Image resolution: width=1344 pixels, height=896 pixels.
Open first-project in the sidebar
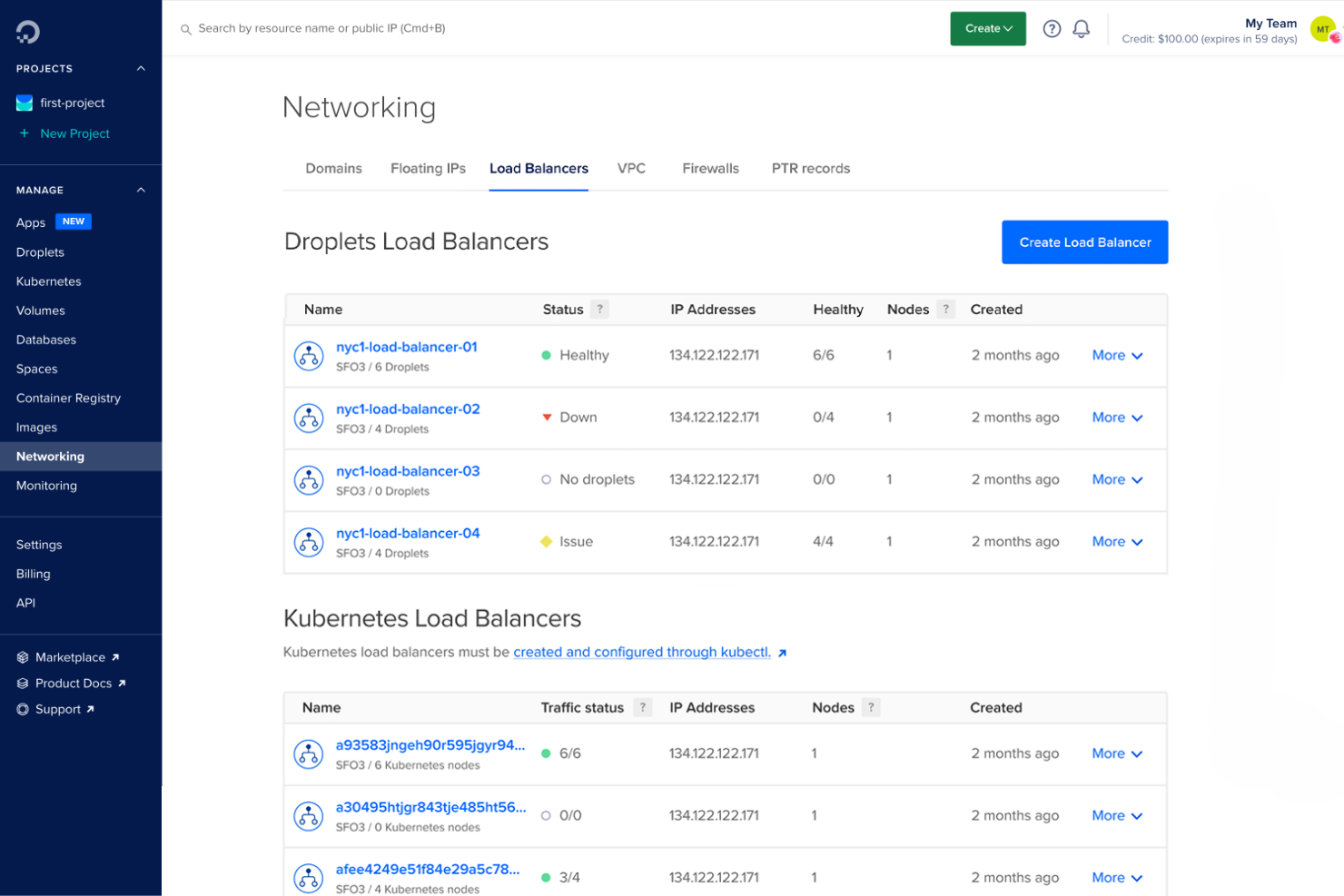tap(72, 103)
